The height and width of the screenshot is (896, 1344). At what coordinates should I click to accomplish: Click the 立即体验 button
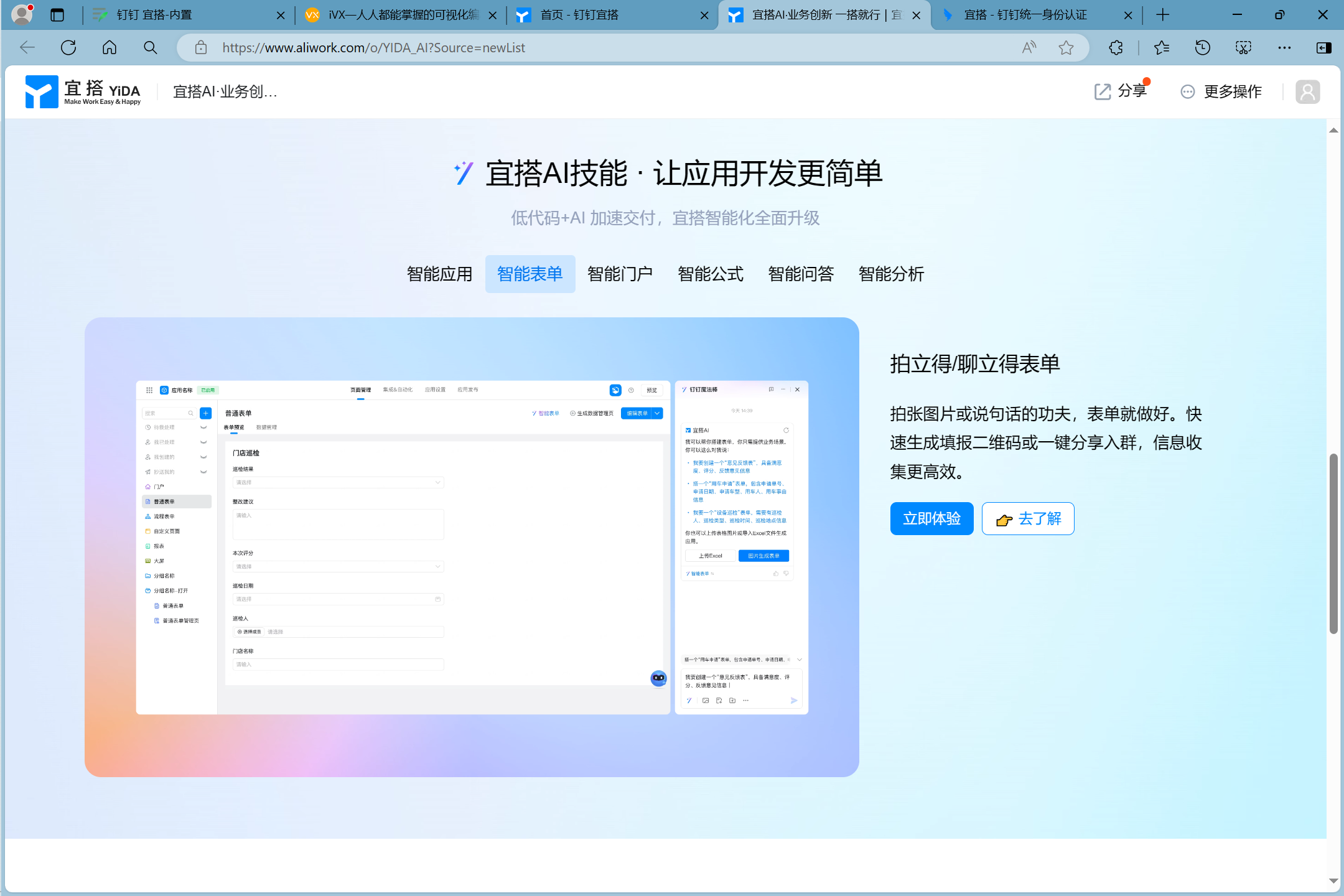point(931,518)
